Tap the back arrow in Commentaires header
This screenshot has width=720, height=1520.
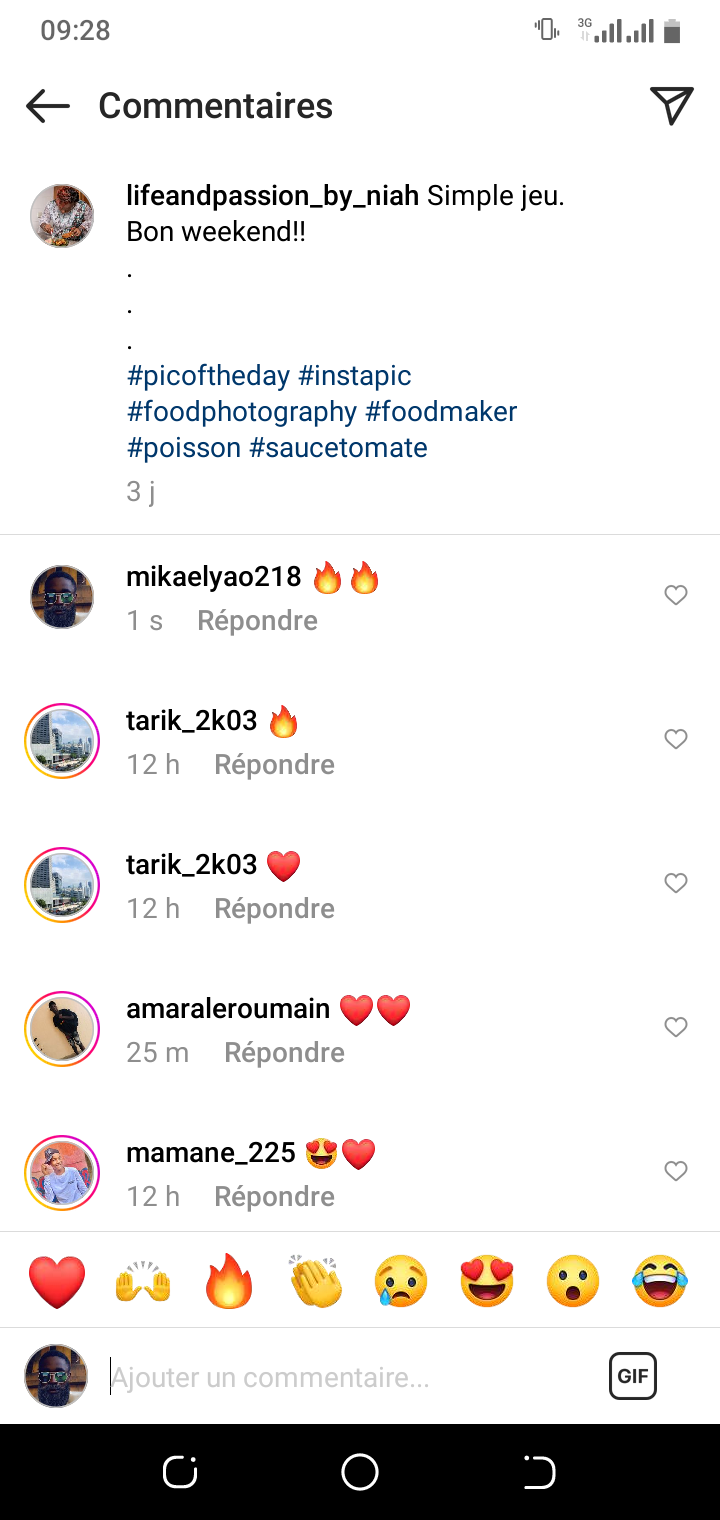[47, 106]
